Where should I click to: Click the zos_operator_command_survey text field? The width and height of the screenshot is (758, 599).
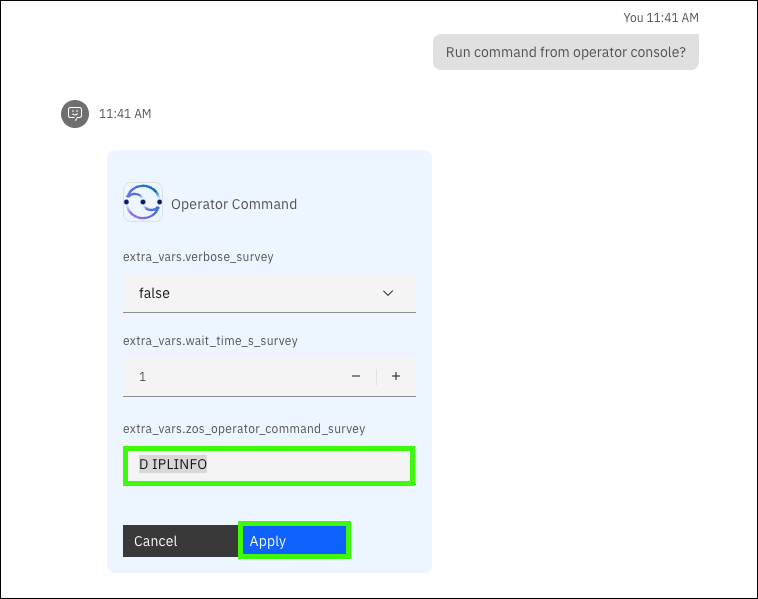click(300, 466)
